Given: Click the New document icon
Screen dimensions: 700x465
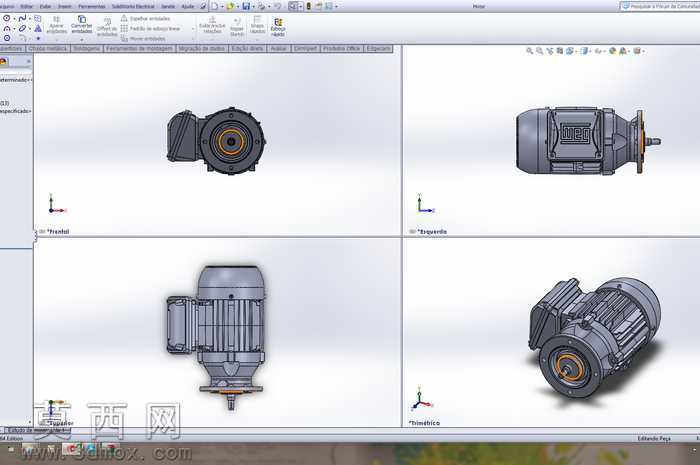Looking at the screenshot, I should coord(215,6).
